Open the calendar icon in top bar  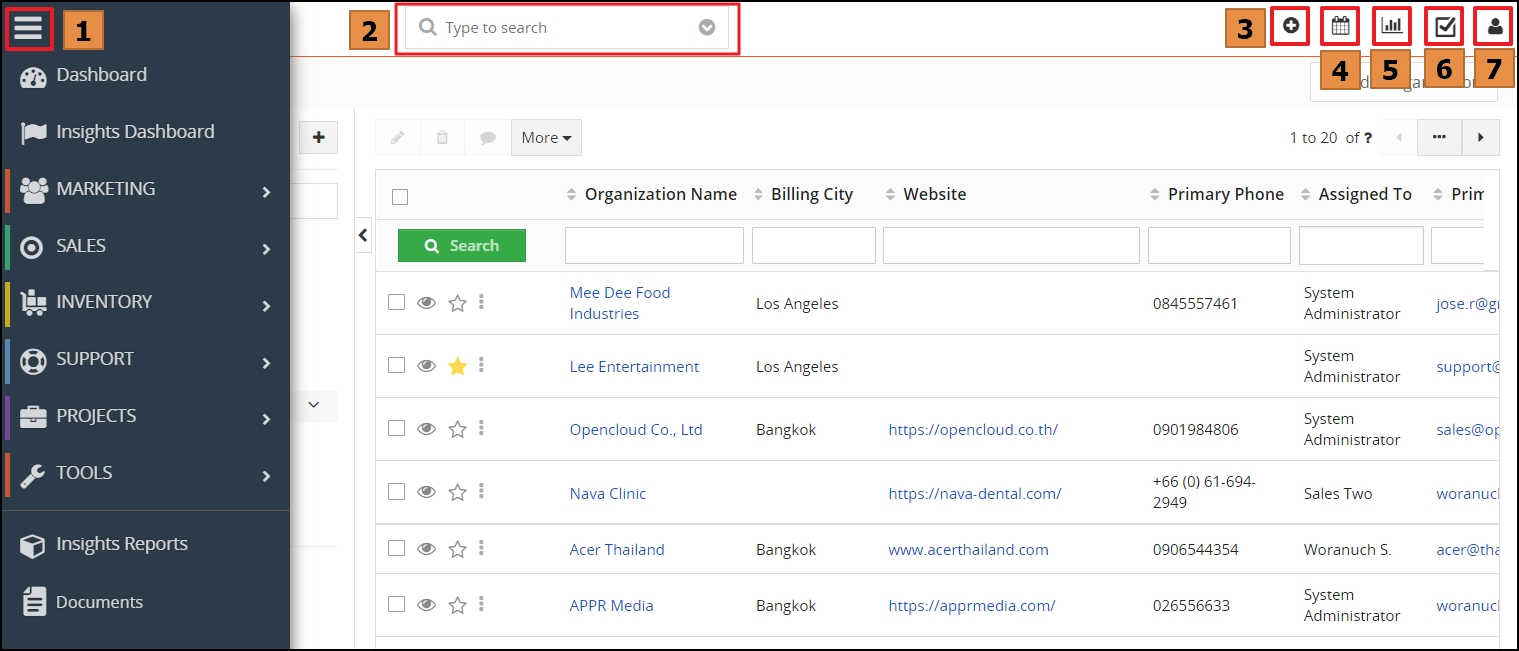[x=1341, y=27]
